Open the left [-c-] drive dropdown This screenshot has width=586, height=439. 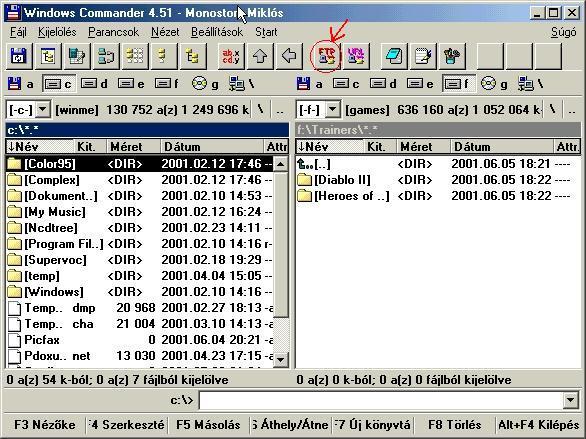pos(43,110)
